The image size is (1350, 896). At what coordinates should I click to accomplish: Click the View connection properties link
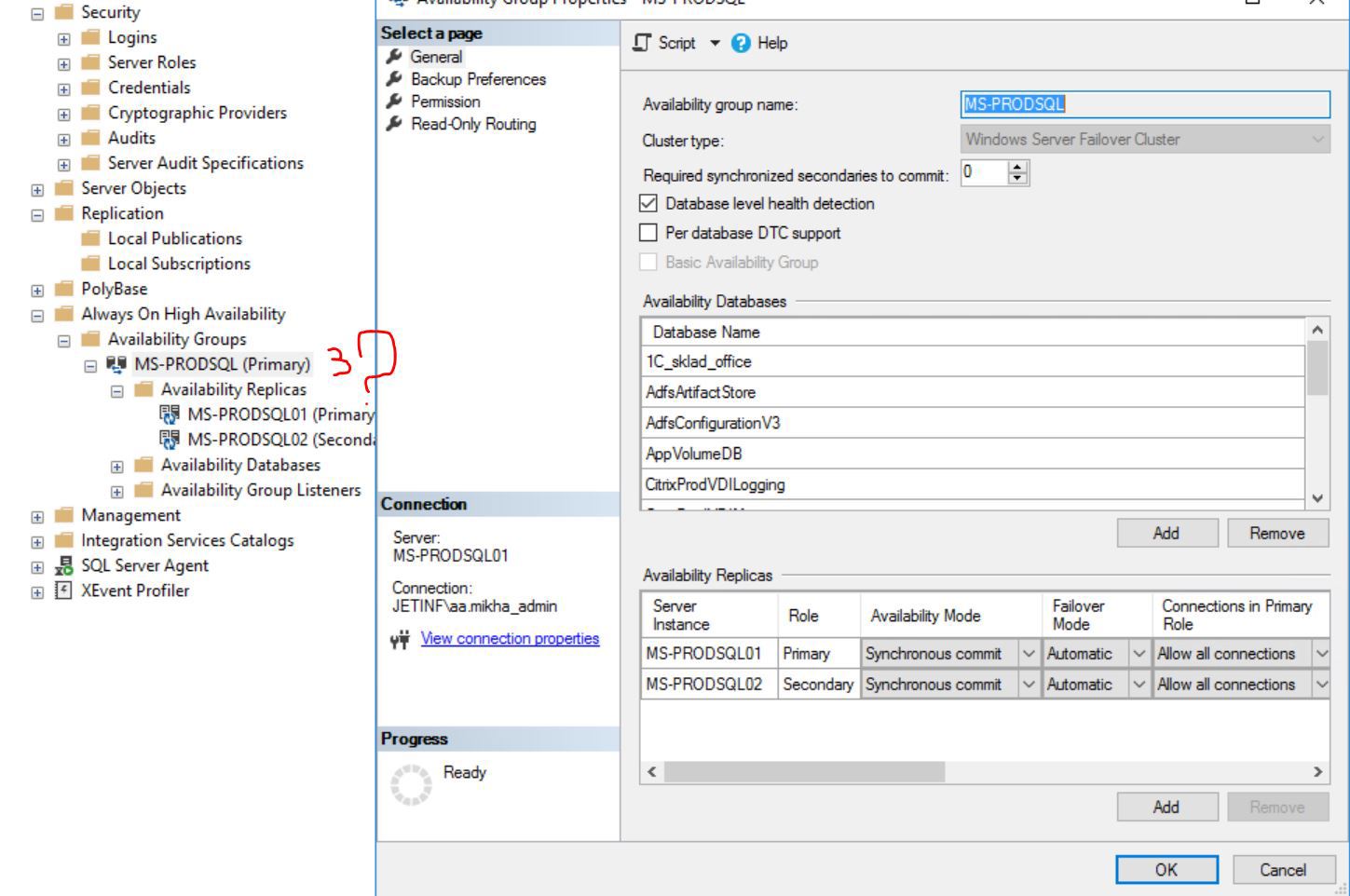510,639
